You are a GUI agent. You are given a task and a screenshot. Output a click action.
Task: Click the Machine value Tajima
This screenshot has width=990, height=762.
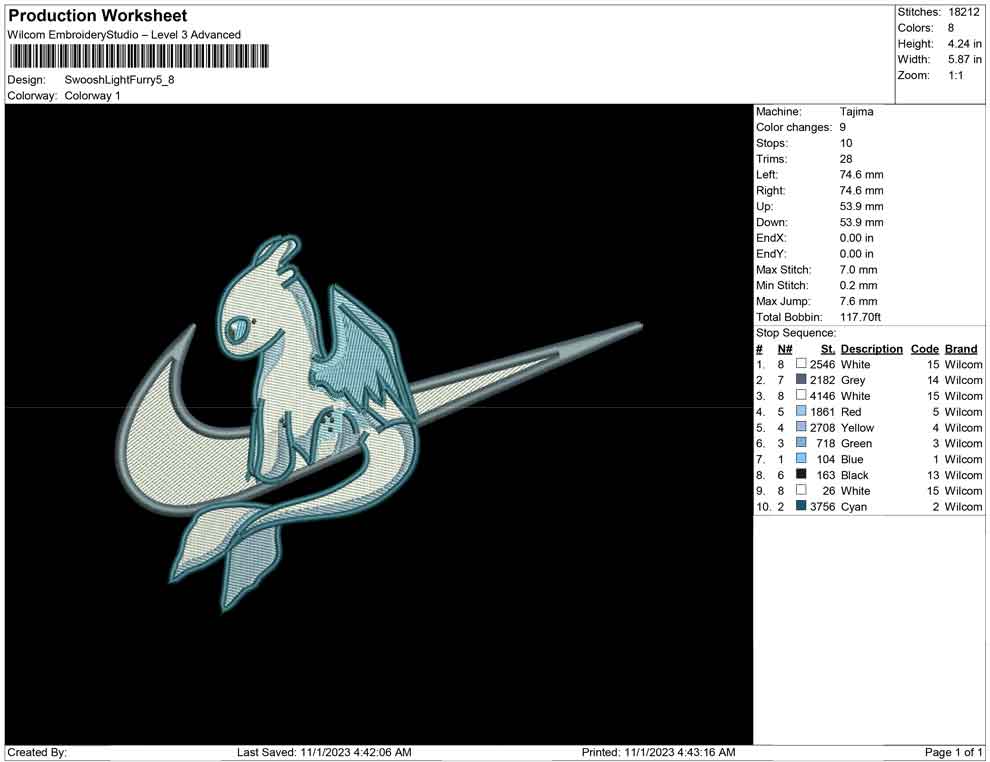click(x=857, y=112)
